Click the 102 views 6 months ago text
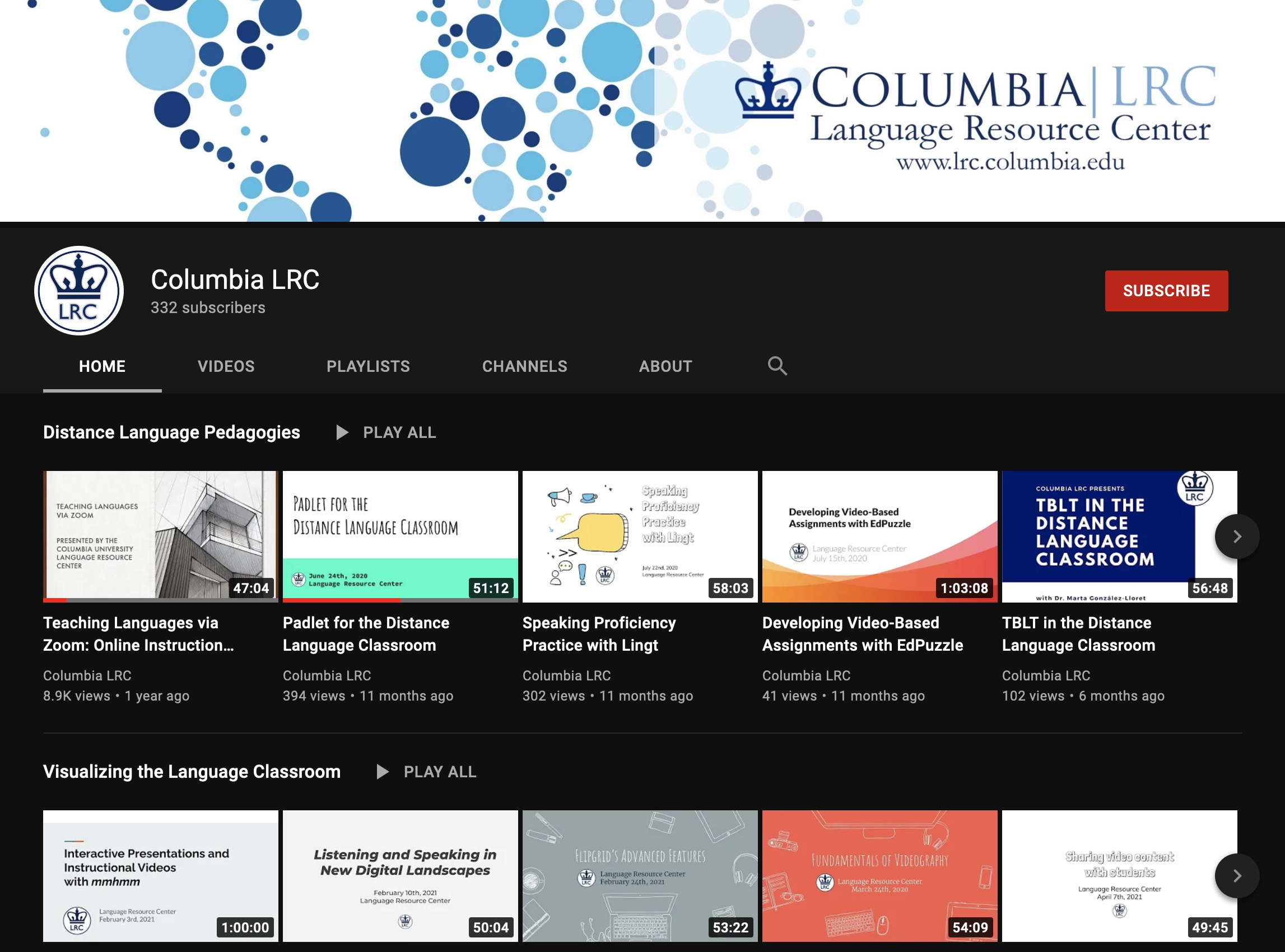Viewport: 1285px width, 952px height. tap(1083, 696)
